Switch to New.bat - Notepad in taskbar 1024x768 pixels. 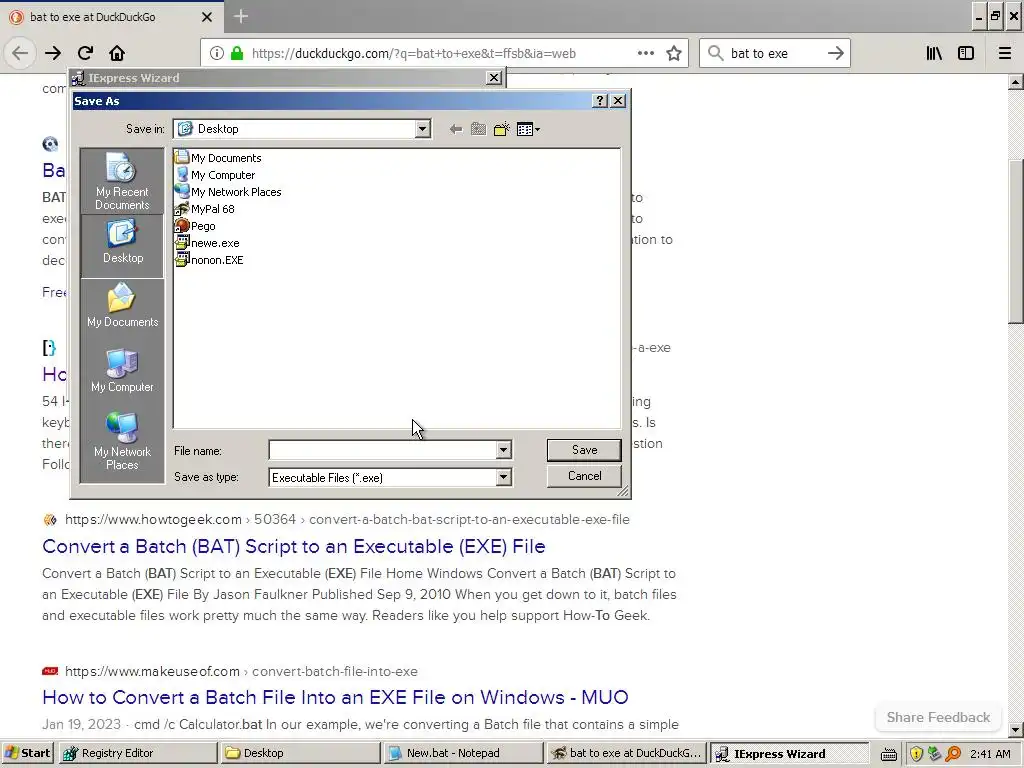(x=463, y=753)
